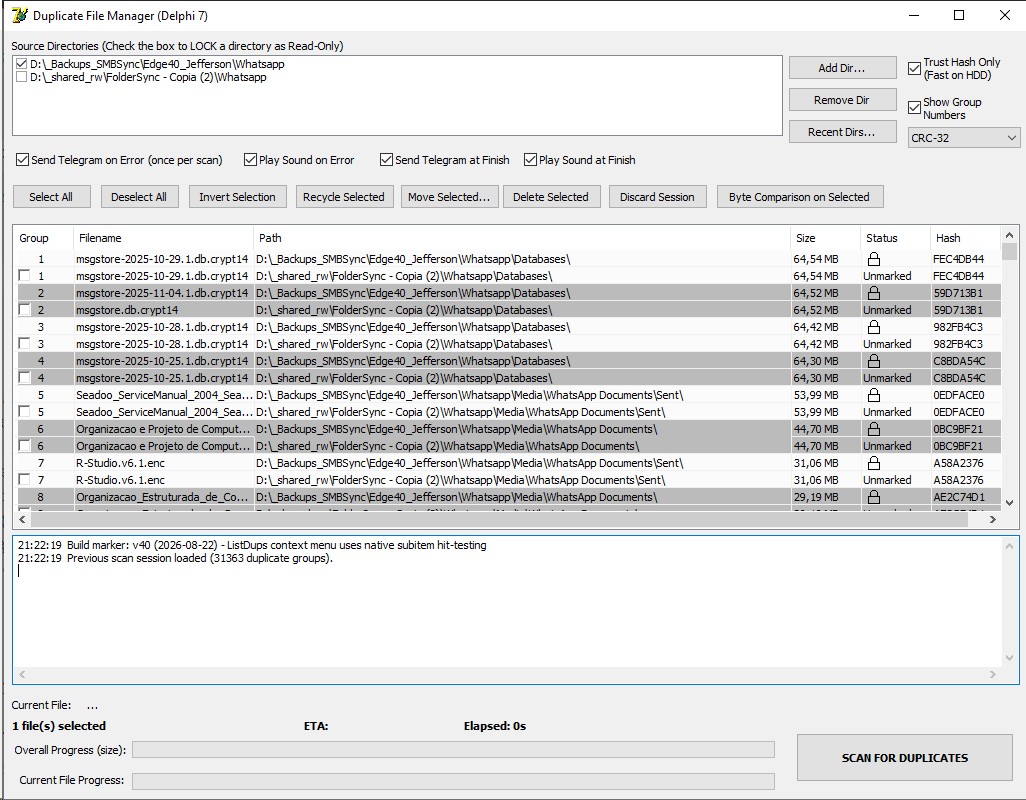
Task: Click Add Dir... button
Action: (x=842, y=68)
